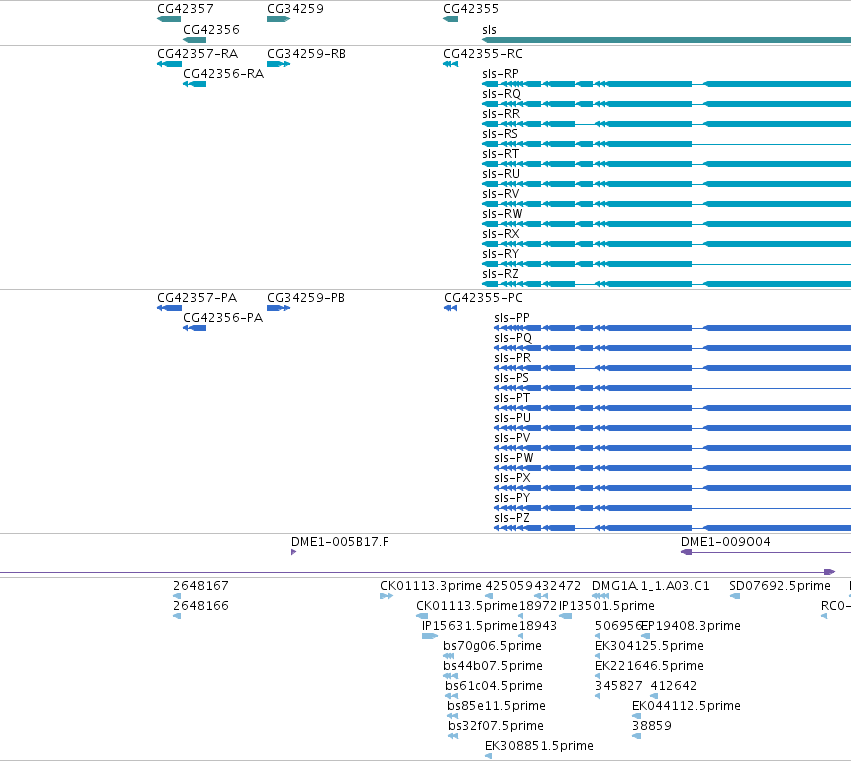This screenshot has height=761, width=851.
Task: Click the CG42356 gene feature bar
Action: pyautogui.click(x=194, y=40)
